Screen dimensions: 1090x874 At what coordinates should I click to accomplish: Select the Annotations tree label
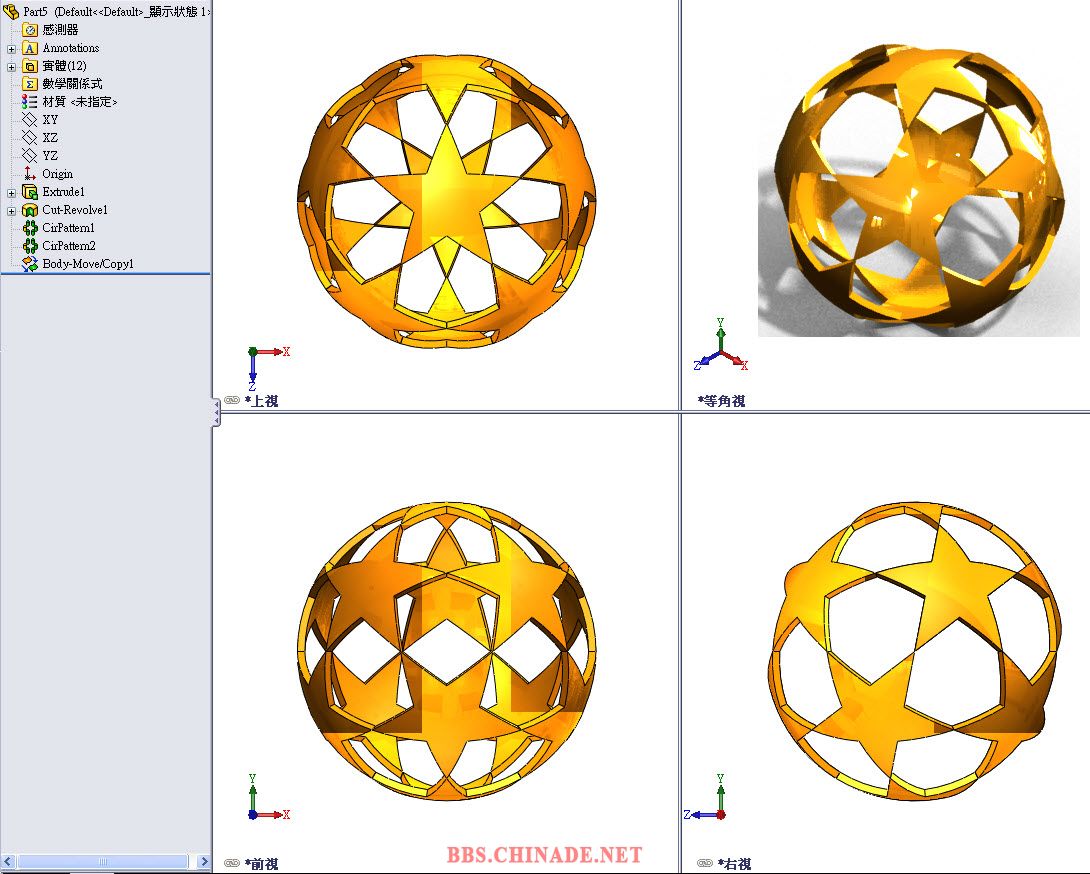(71, 48)
